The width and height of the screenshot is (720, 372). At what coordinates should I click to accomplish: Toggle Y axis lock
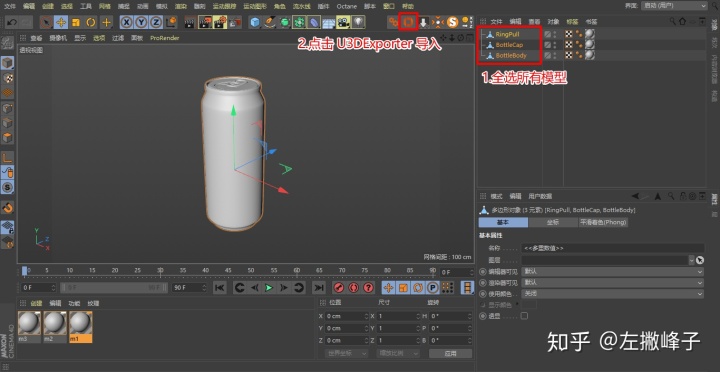click(141, 22)
